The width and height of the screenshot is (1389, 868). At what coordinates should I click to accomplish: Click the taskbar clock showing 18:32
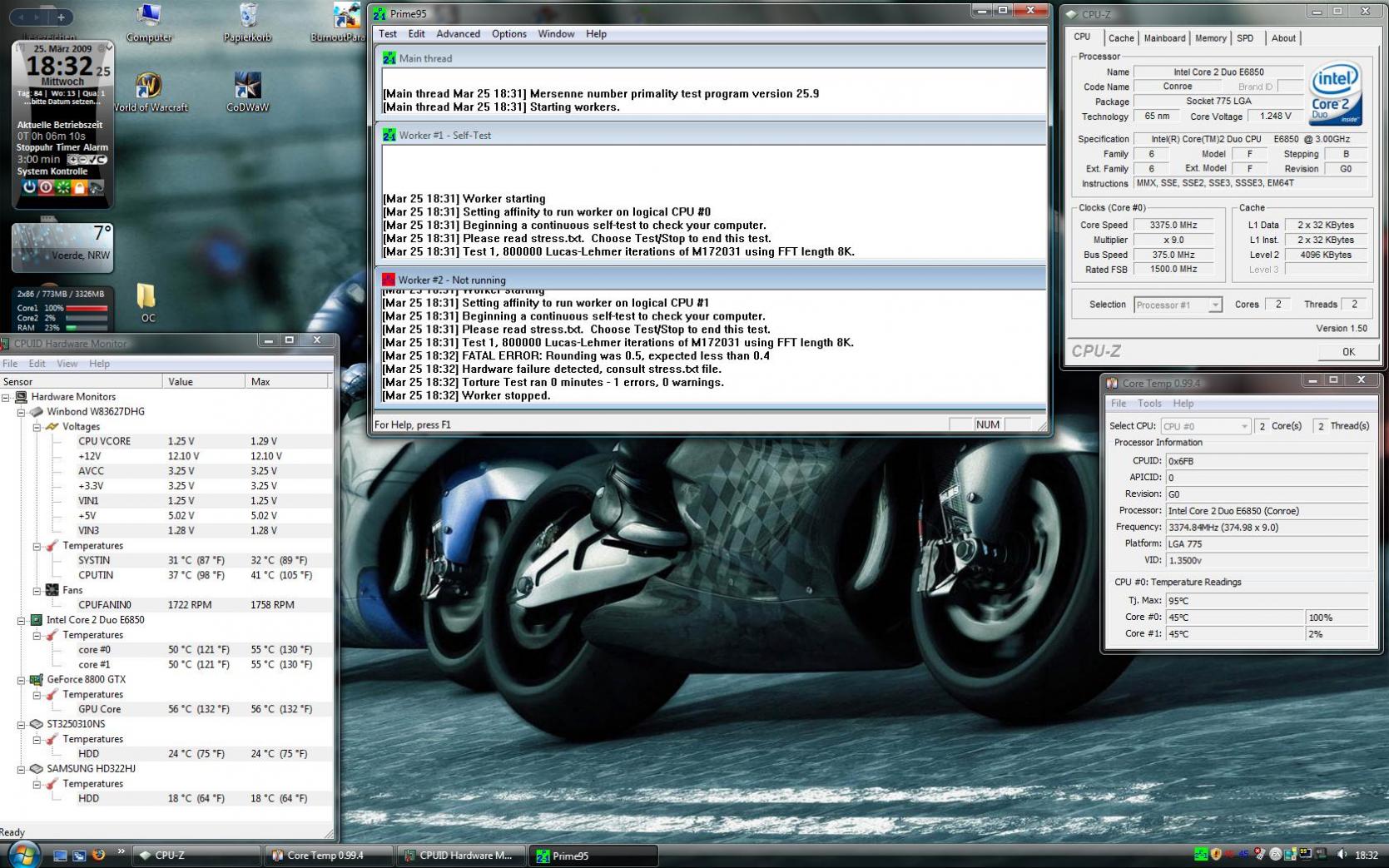pyautogui.click(x=1366, y=855)
